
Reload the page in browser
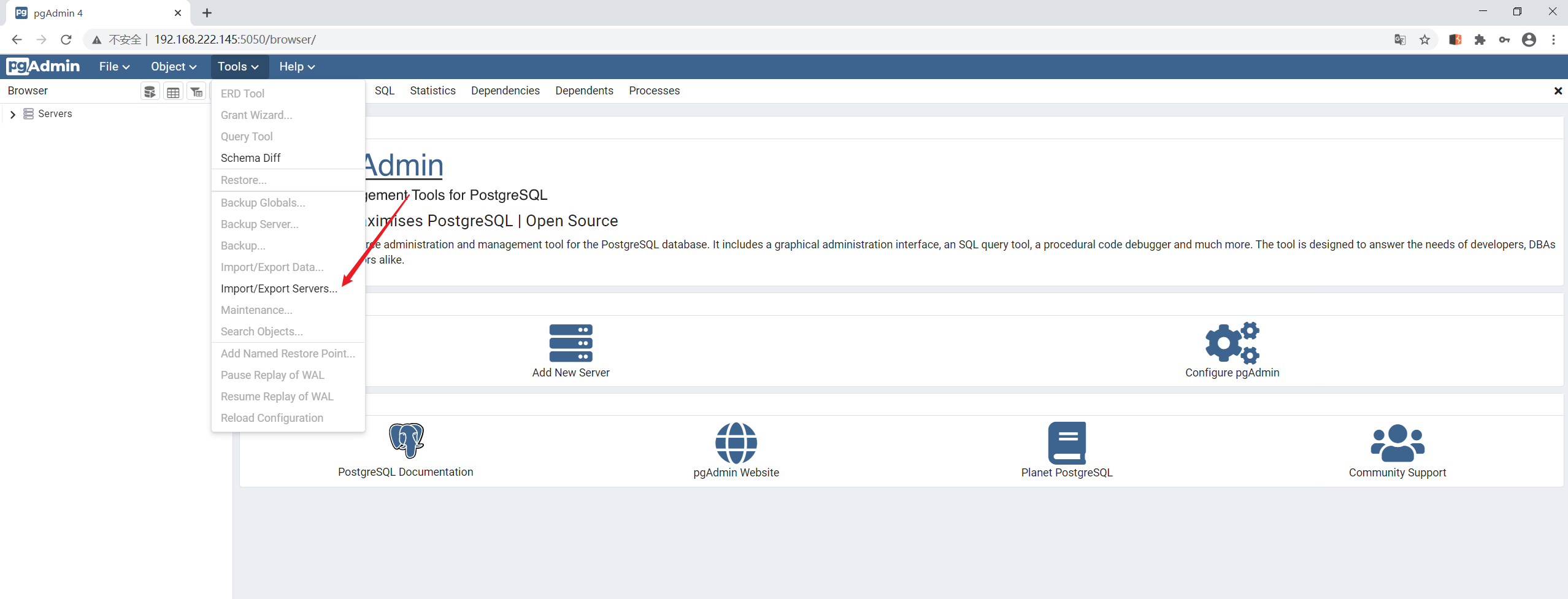(x=66, y=40)
